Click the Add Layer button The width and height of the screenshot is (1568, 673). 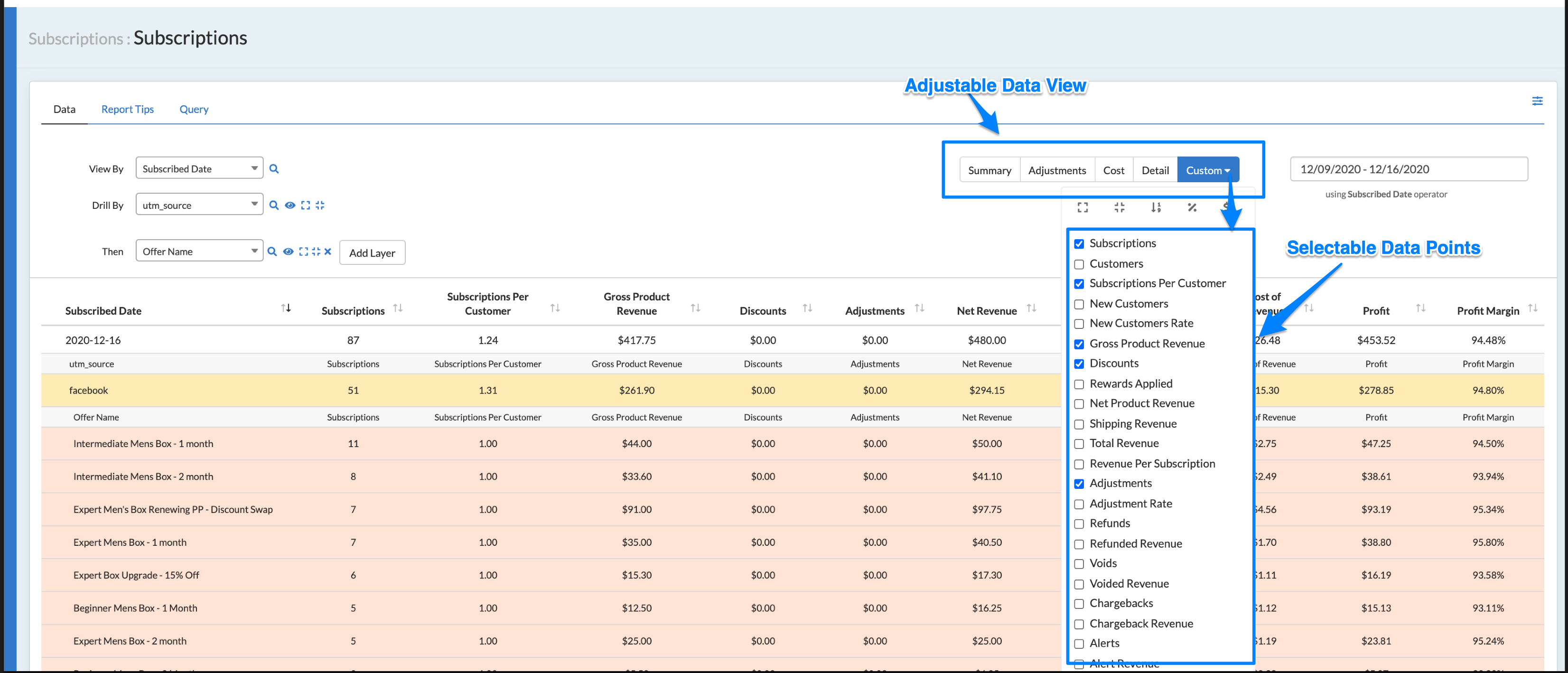(x=372, y=252)
